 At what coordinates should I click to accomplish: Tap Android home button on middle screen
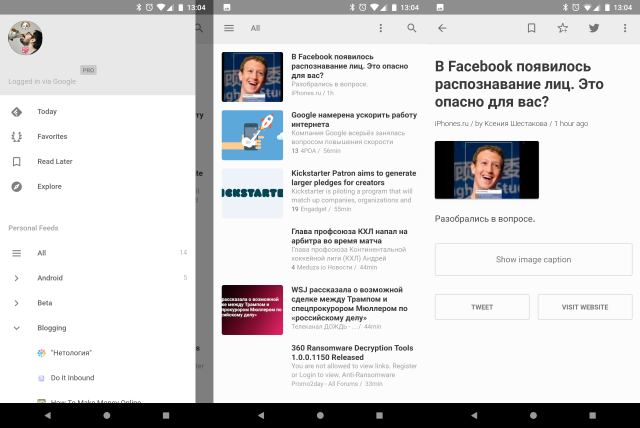(320, 415)
